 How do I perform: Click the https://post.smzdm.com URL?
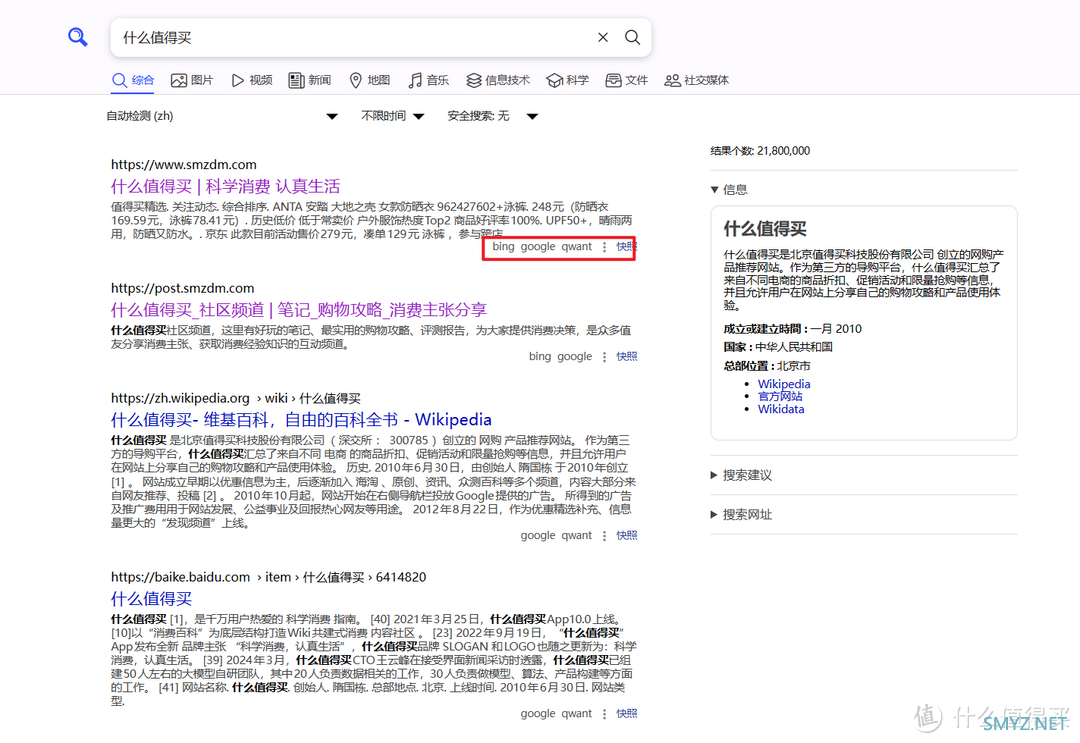coord(183,289)
